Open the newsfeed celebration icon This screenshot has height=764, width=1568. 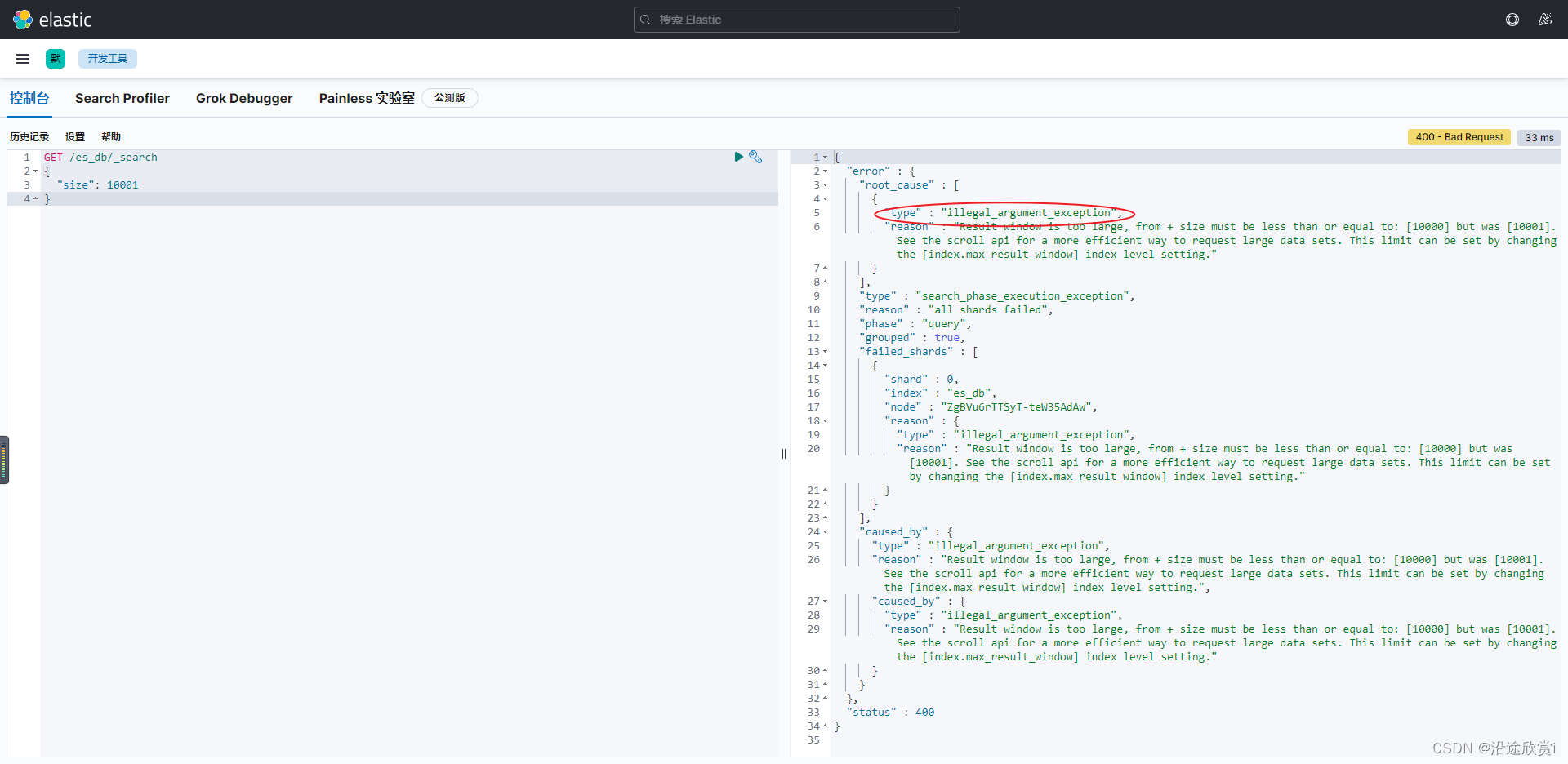pyautogui.click(x=1545, y=20)
